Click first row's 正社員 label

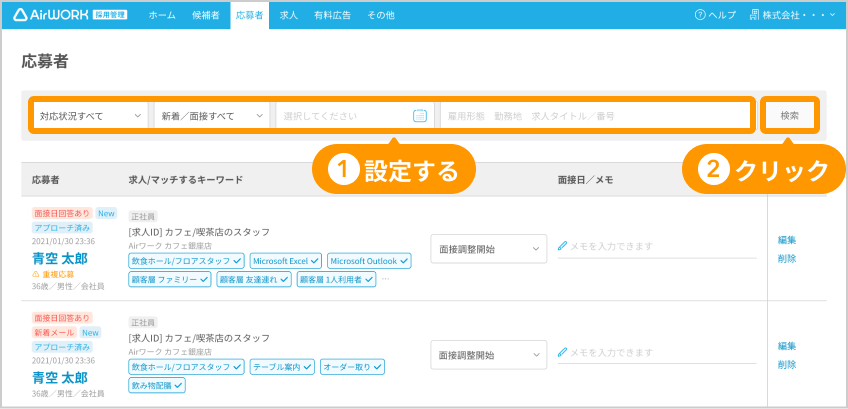coord(143,216)
